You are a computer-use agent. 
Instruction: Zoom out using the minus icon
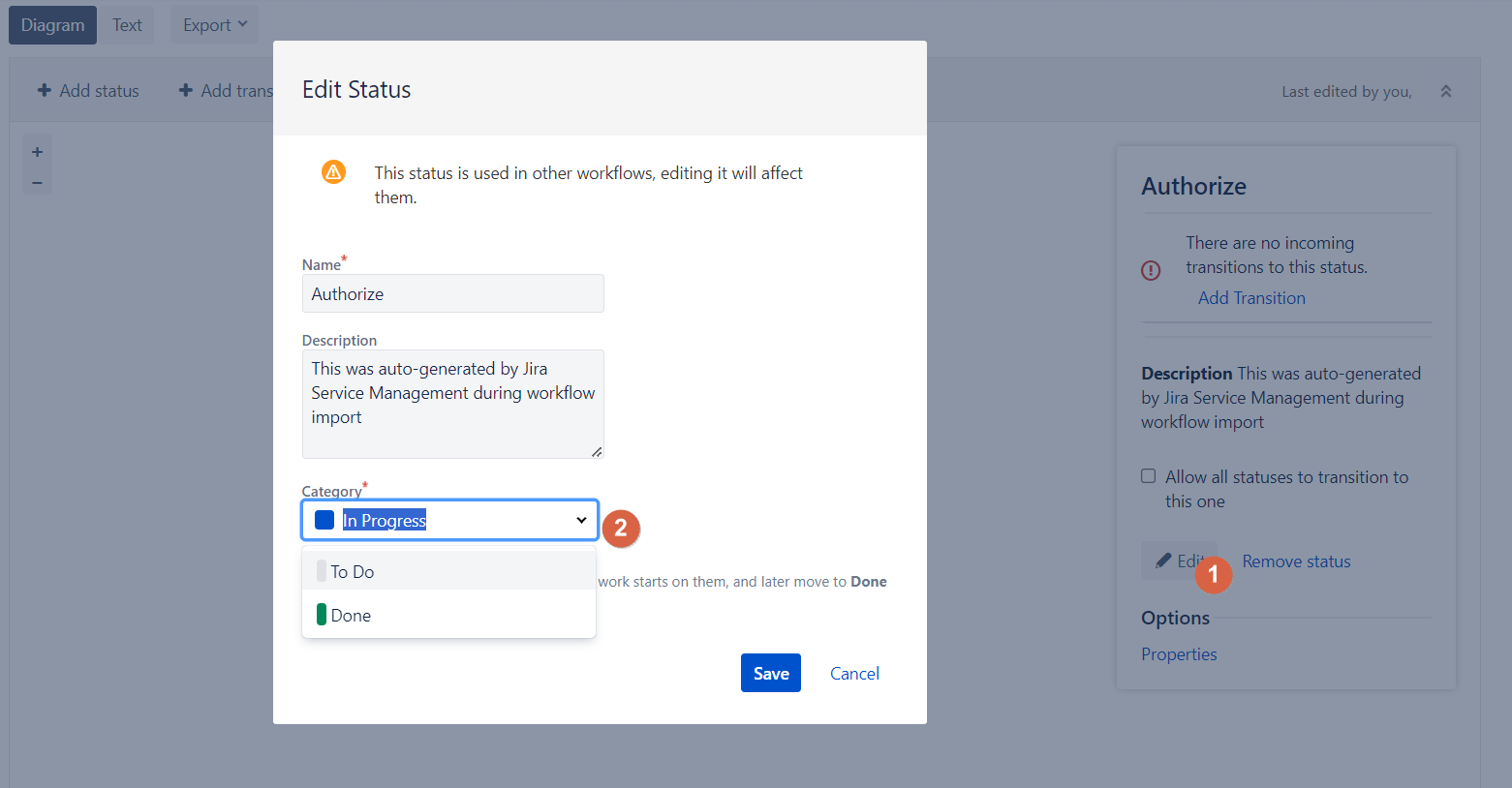click(37, 182)
